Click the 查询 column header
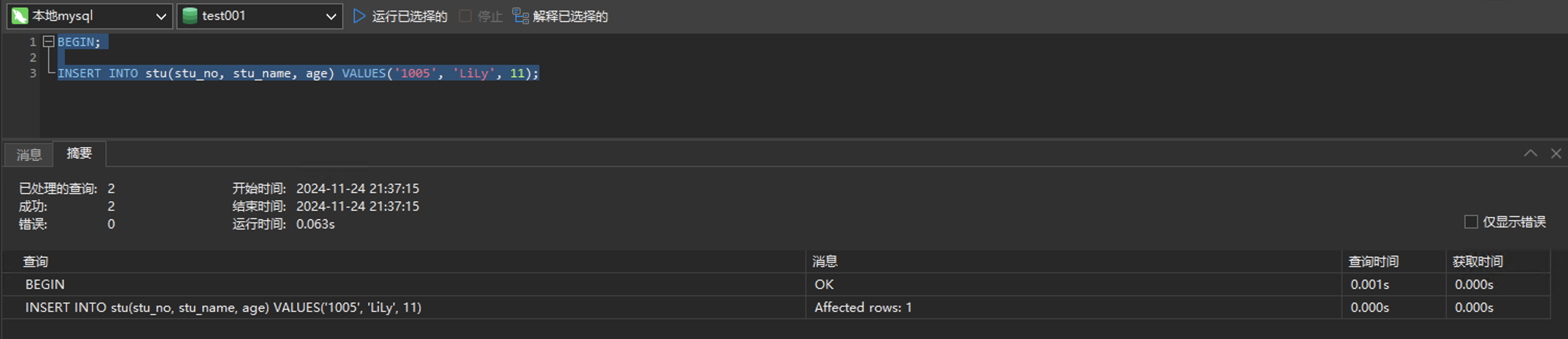Viewport: 1568px width, 339px height. [x=35, y=262]
